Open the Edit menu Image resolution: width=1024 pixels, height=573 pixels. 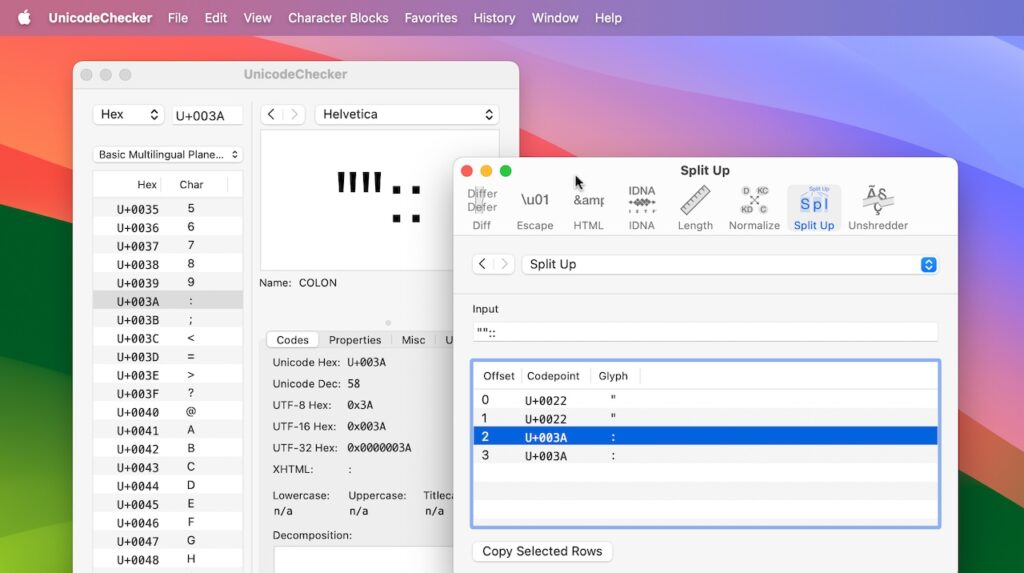tap(216, 18)
